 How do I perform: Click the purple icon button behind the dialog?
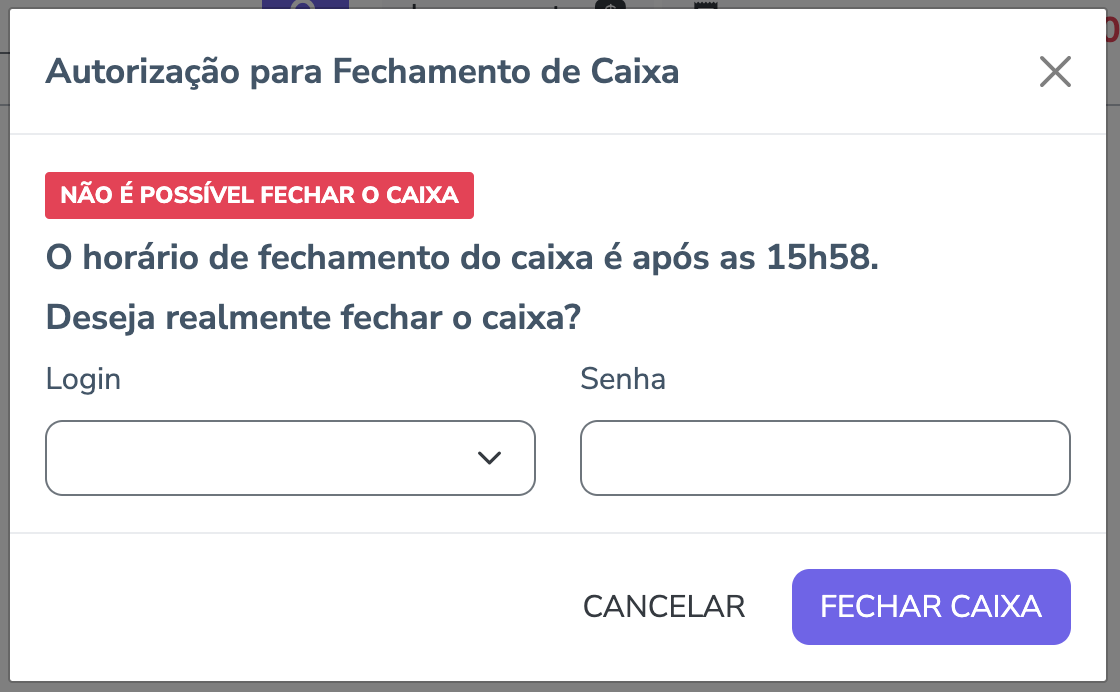coord(305,5)
